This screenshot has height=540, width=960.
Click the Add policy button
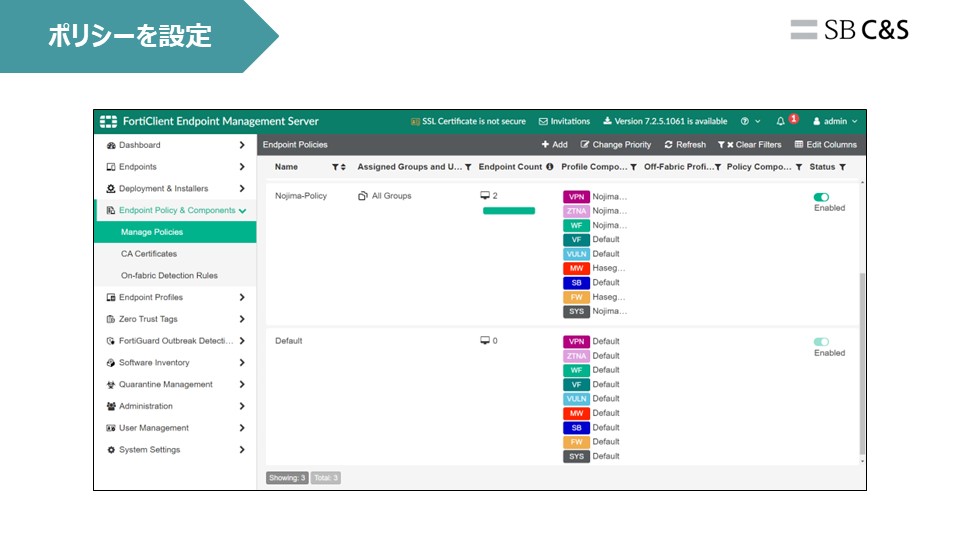point(555,144)
